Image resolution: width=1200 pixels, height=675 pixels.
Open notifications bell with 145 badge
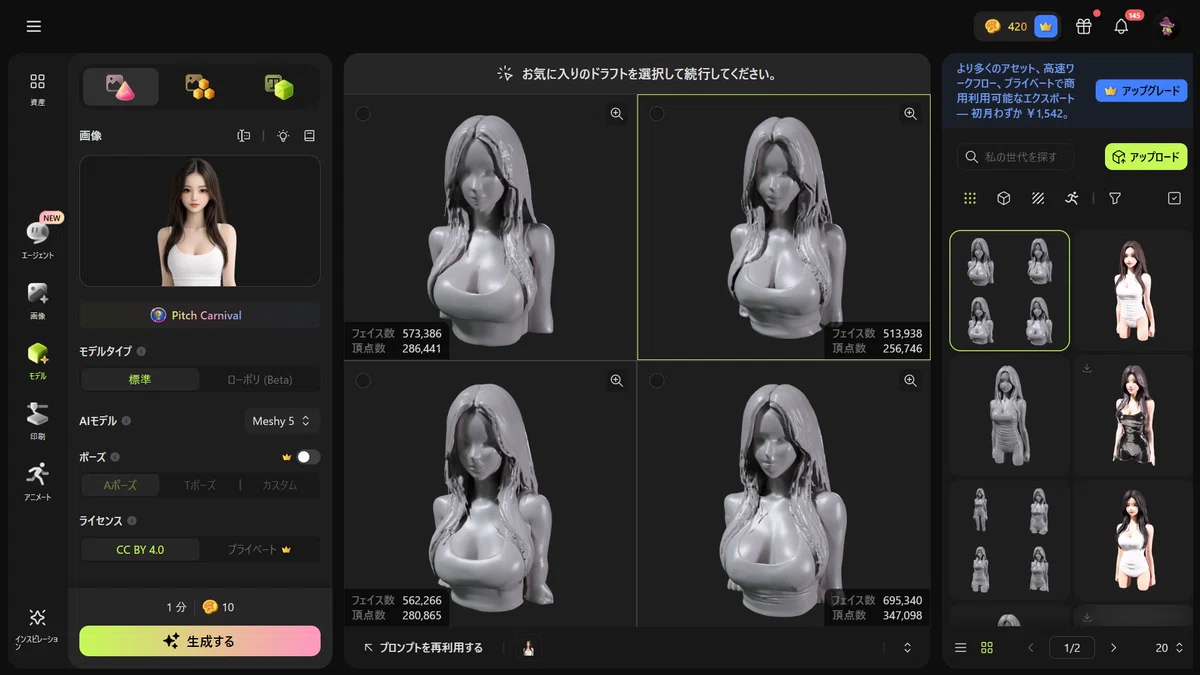[x=1121, y=27]
